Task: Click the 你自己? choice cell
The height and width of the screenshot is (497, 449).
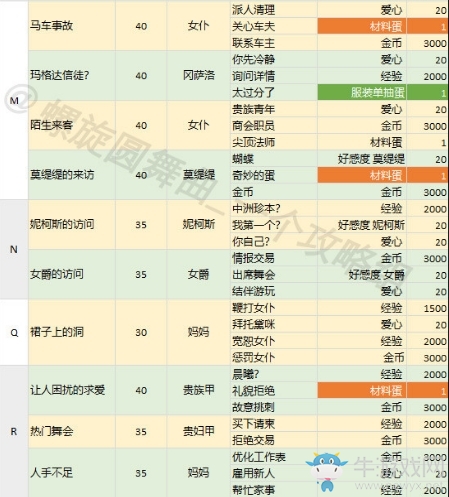Action: pos(274,241)
